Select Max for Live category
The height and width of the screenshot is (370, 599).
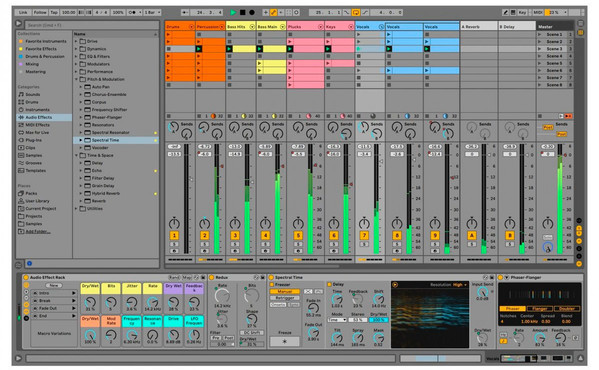(x=37, y=132)
